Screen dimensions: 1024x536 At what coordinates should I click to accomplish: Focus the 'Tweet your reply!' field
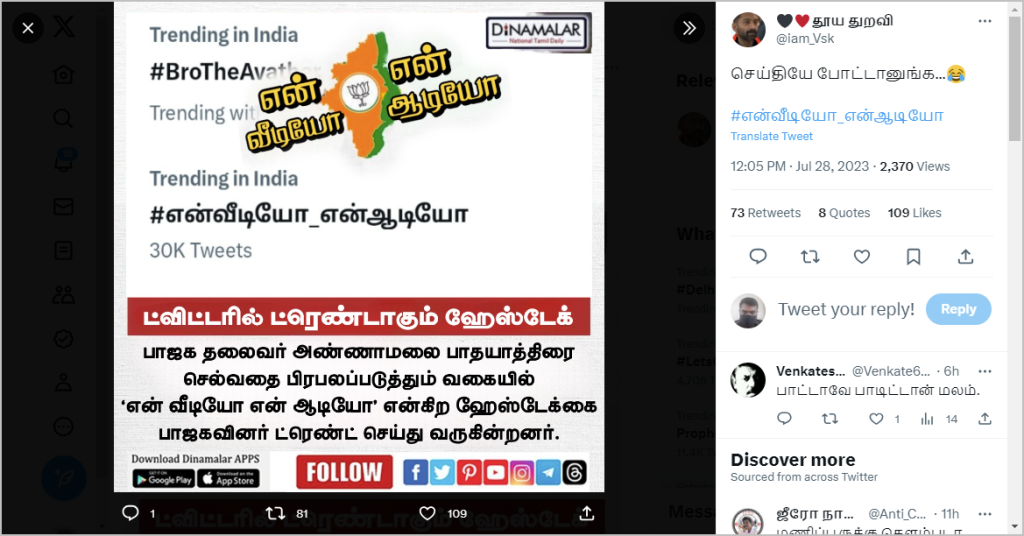point(846,309)
